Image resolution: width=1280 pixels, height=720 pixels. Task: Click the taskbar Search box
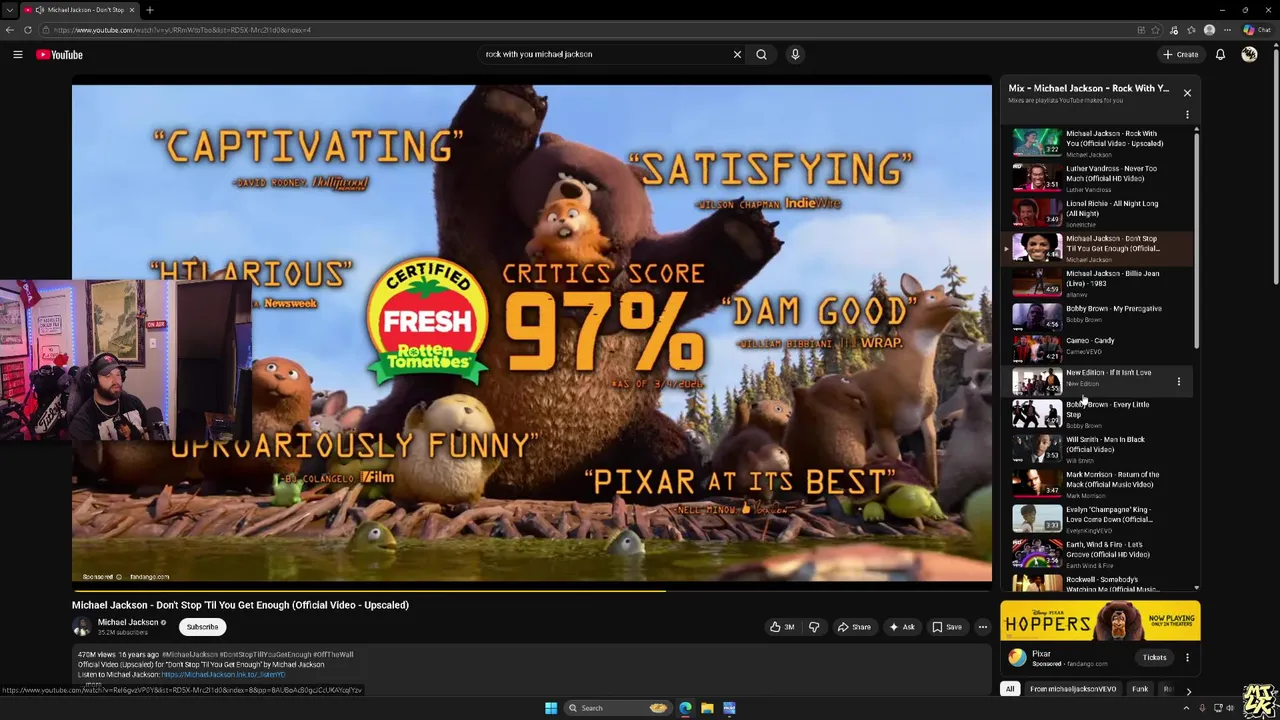click(x=617, y=708)
